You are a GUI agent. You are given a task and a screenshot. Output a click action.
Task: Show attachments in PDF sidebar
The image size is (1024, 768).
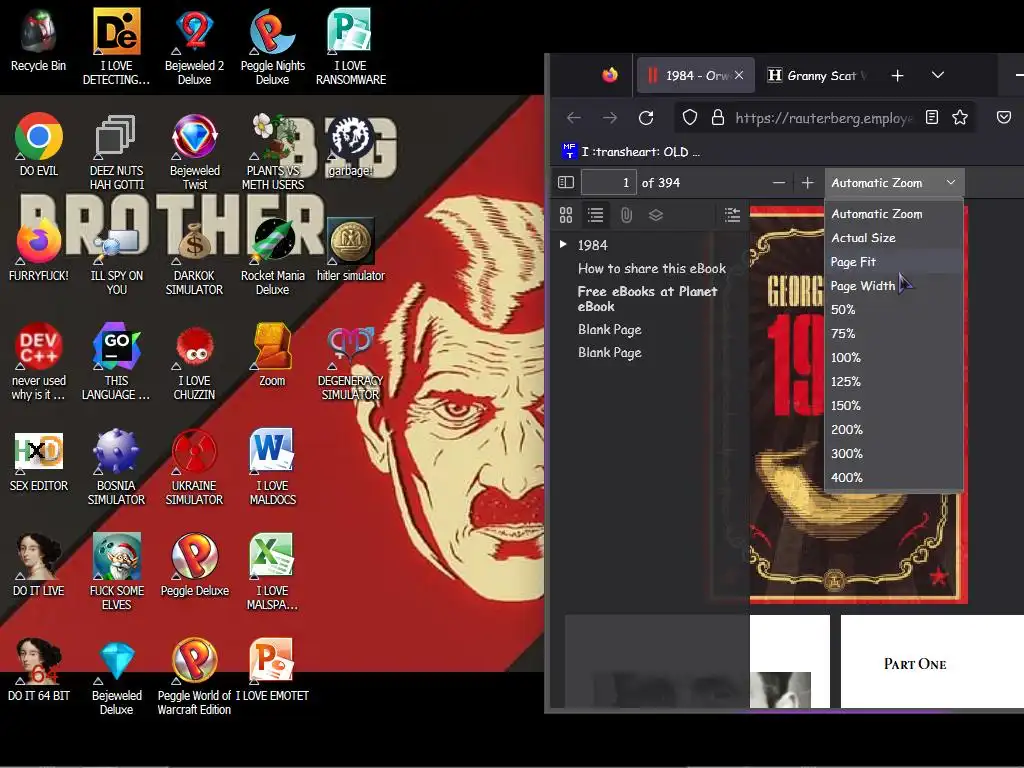coord(626,215)
